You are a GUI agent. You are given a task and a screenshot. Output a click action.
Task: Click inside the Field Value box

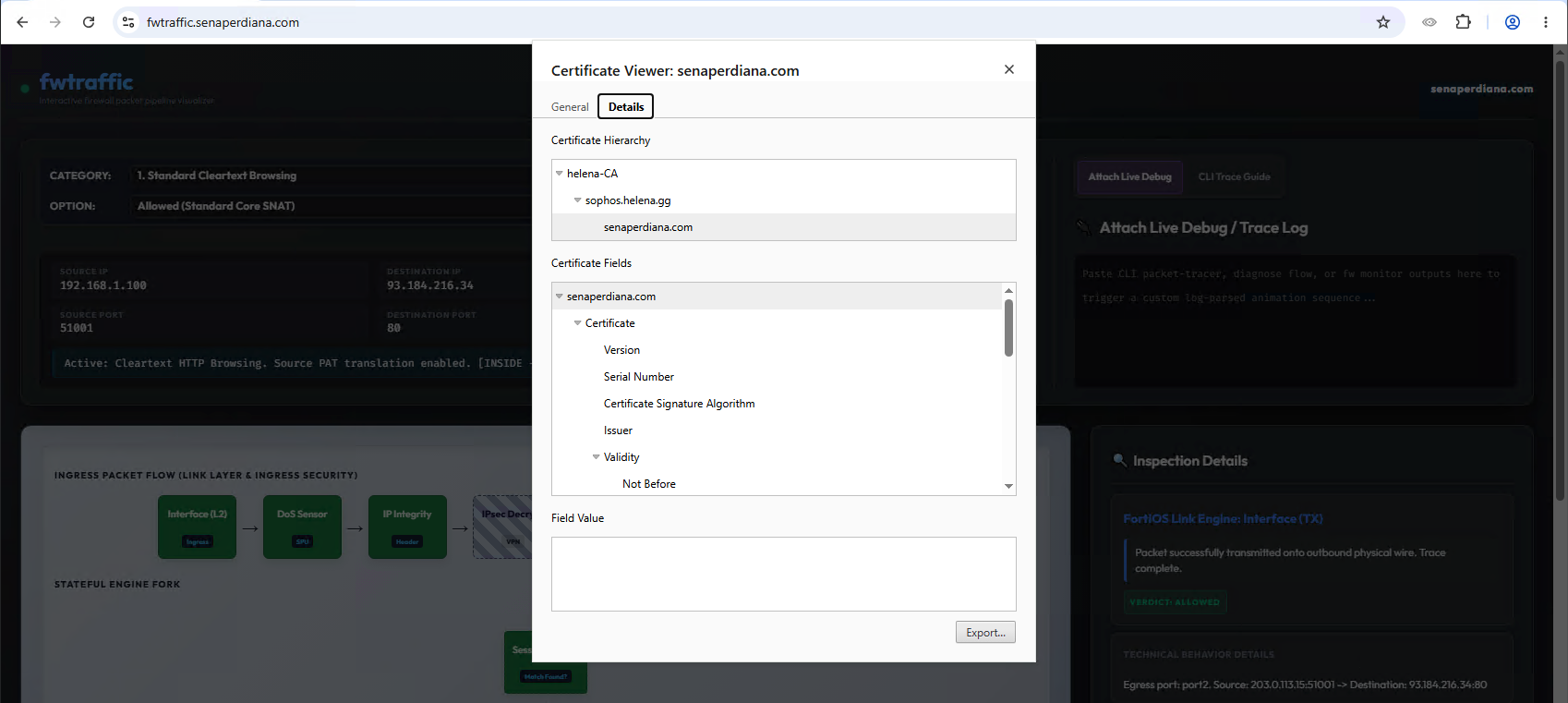pyautogui.click(x=784, y=574)
